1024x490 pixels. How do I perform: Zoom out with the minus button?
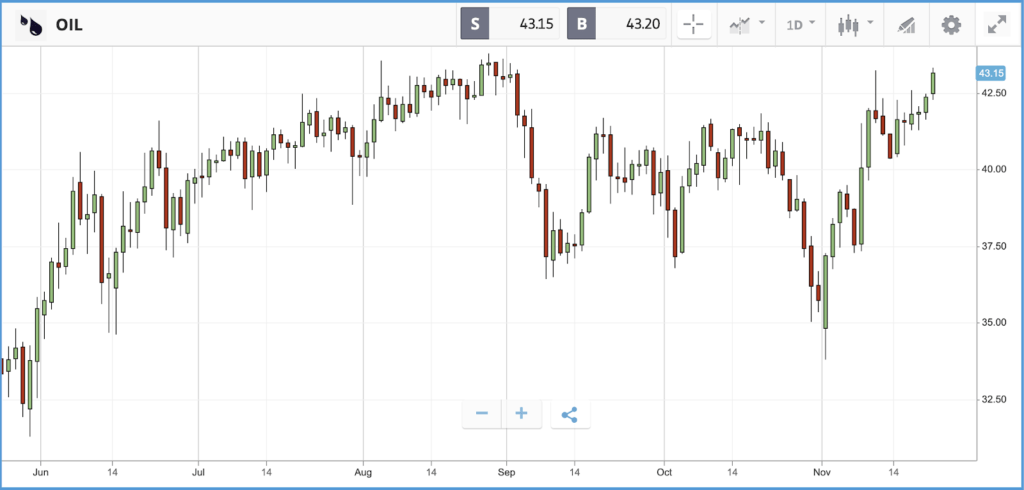pos(482,414)
